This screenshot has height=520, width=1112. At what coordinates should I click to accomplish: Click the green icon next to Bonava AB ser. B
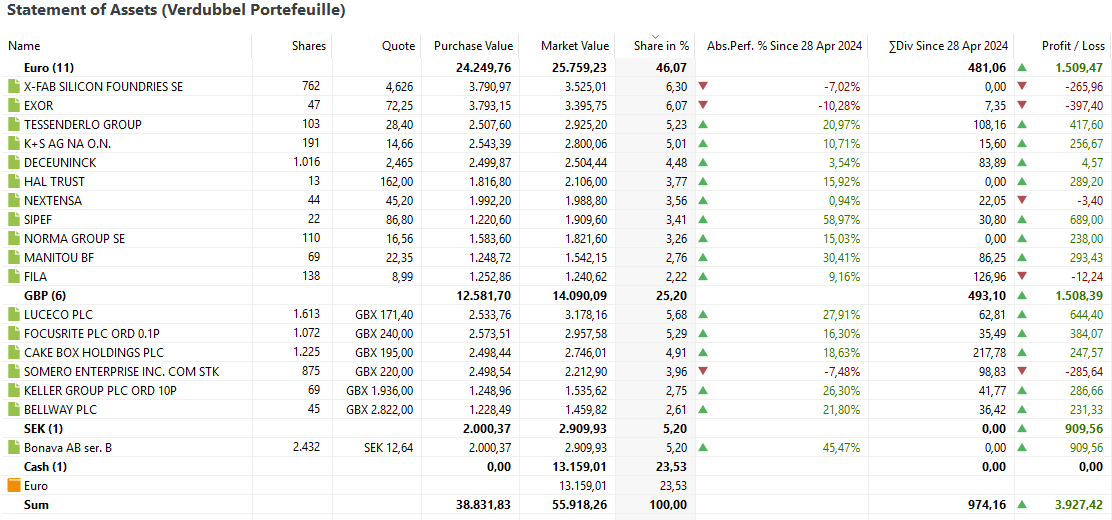14,448
